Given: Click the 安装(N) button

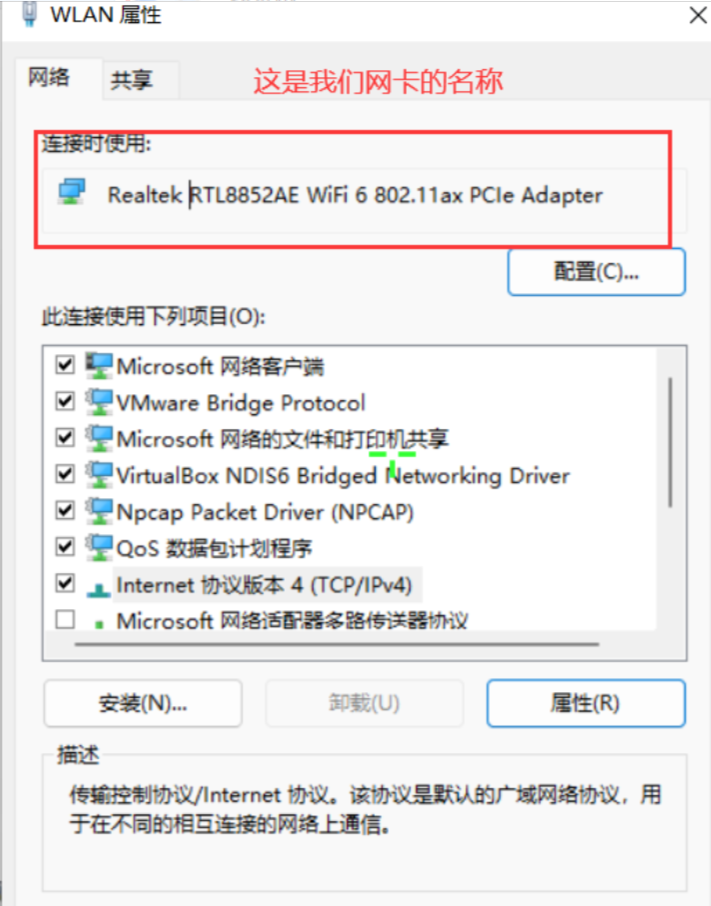Looking at the screenshot, I should point(143,703).
